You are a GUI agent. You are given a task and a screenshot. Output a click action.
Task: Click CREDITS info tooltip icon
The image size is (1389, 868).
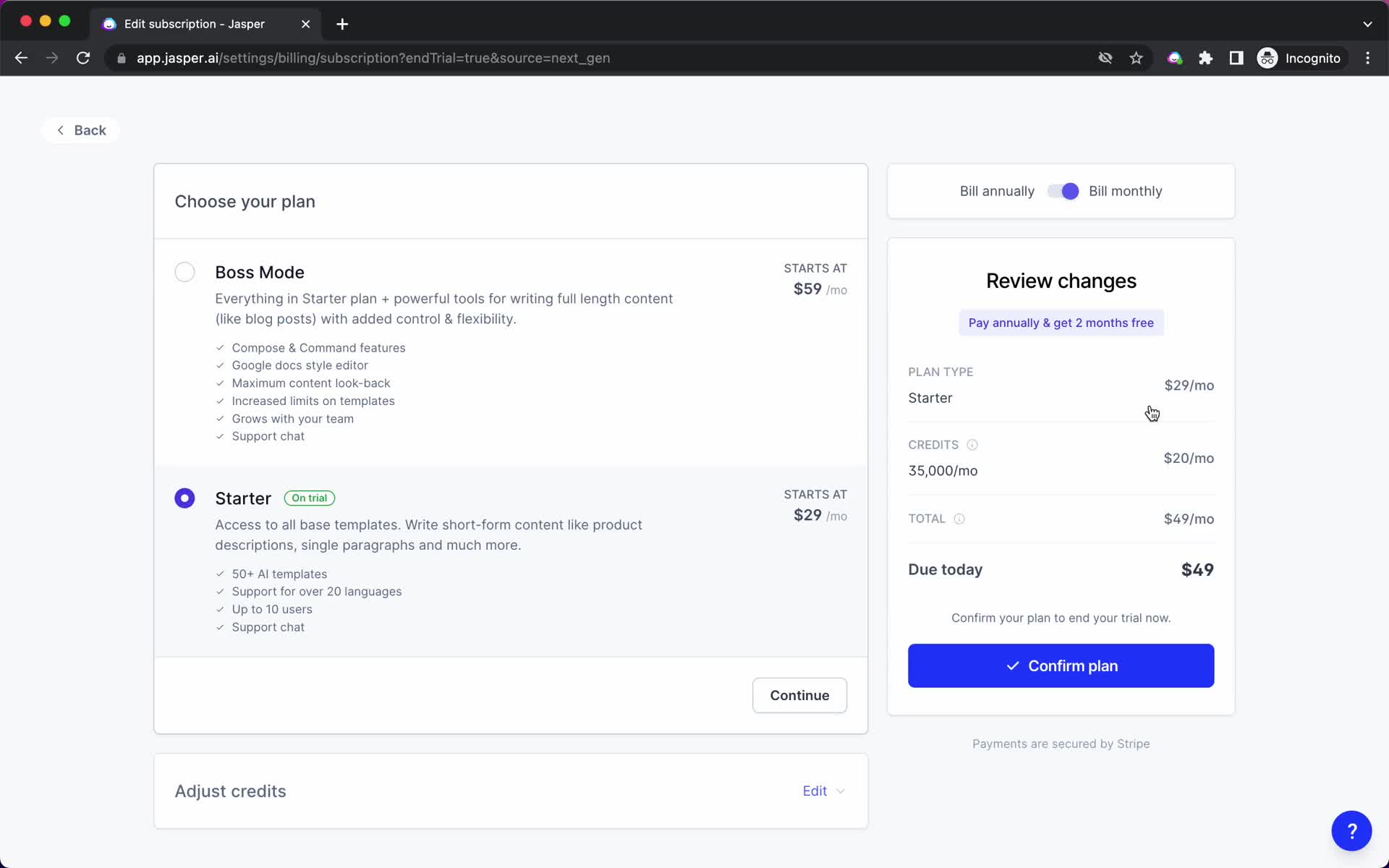[x=971, y=444]
